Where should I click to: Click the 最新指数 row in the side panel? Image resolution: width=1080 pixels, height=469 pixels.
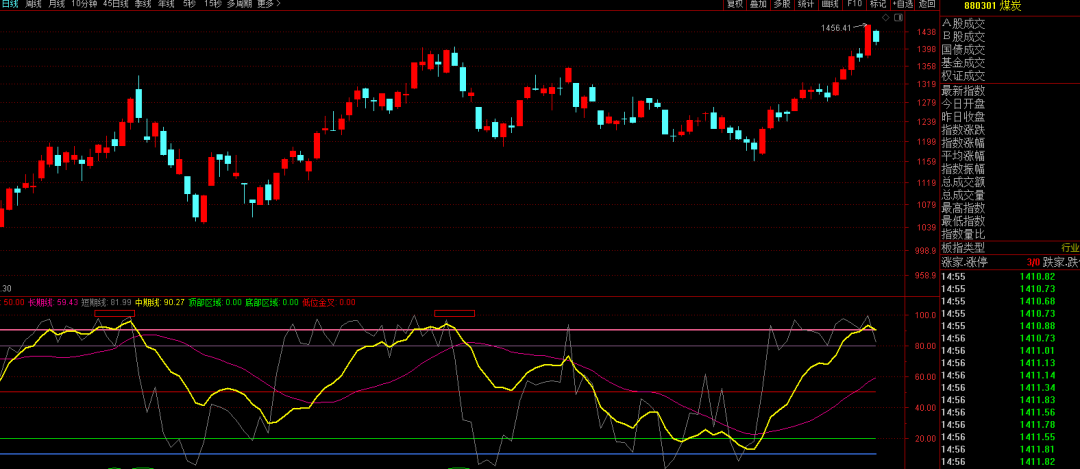click(963, 90)
